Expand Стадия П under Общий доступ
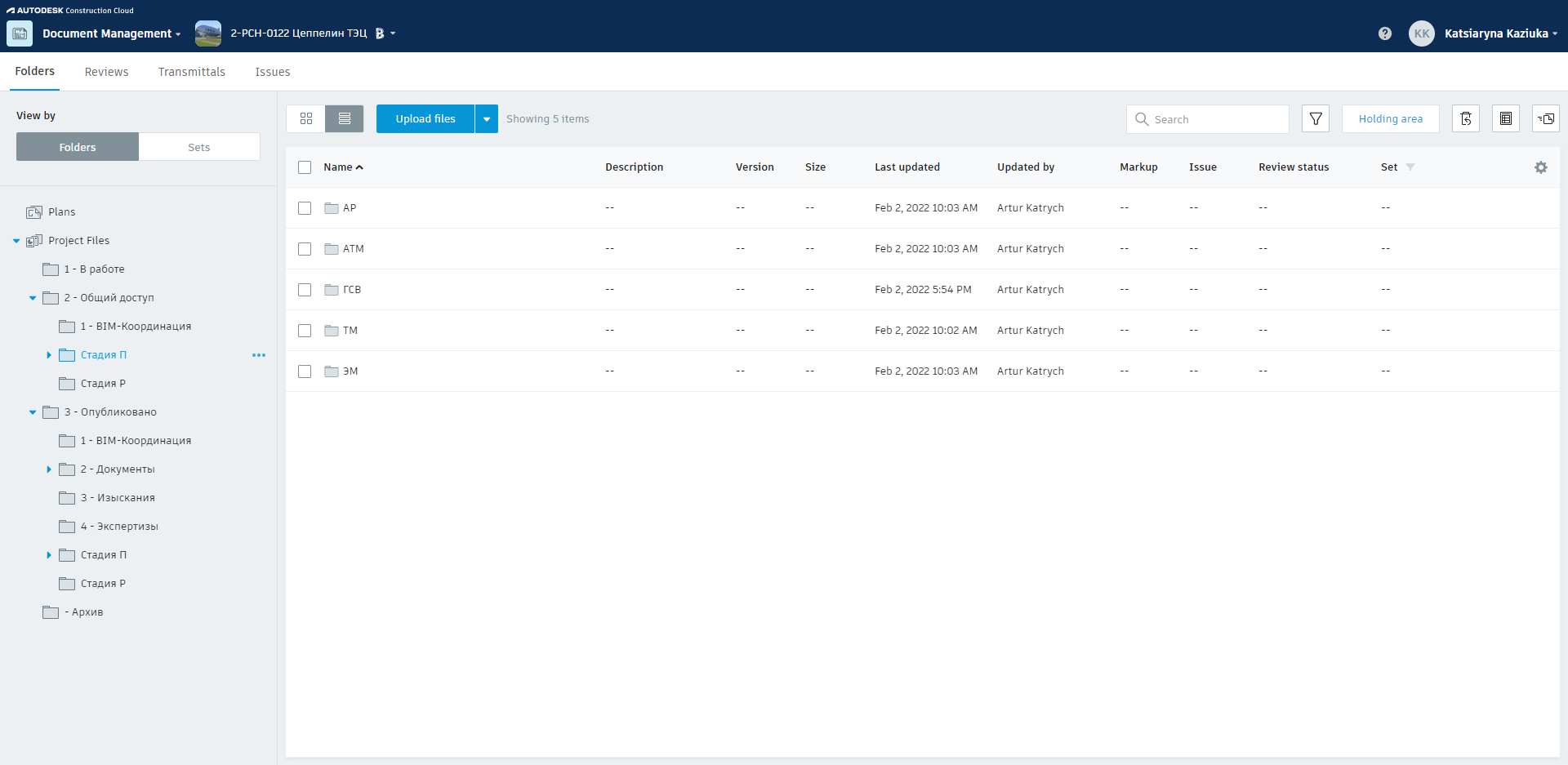 49,355
